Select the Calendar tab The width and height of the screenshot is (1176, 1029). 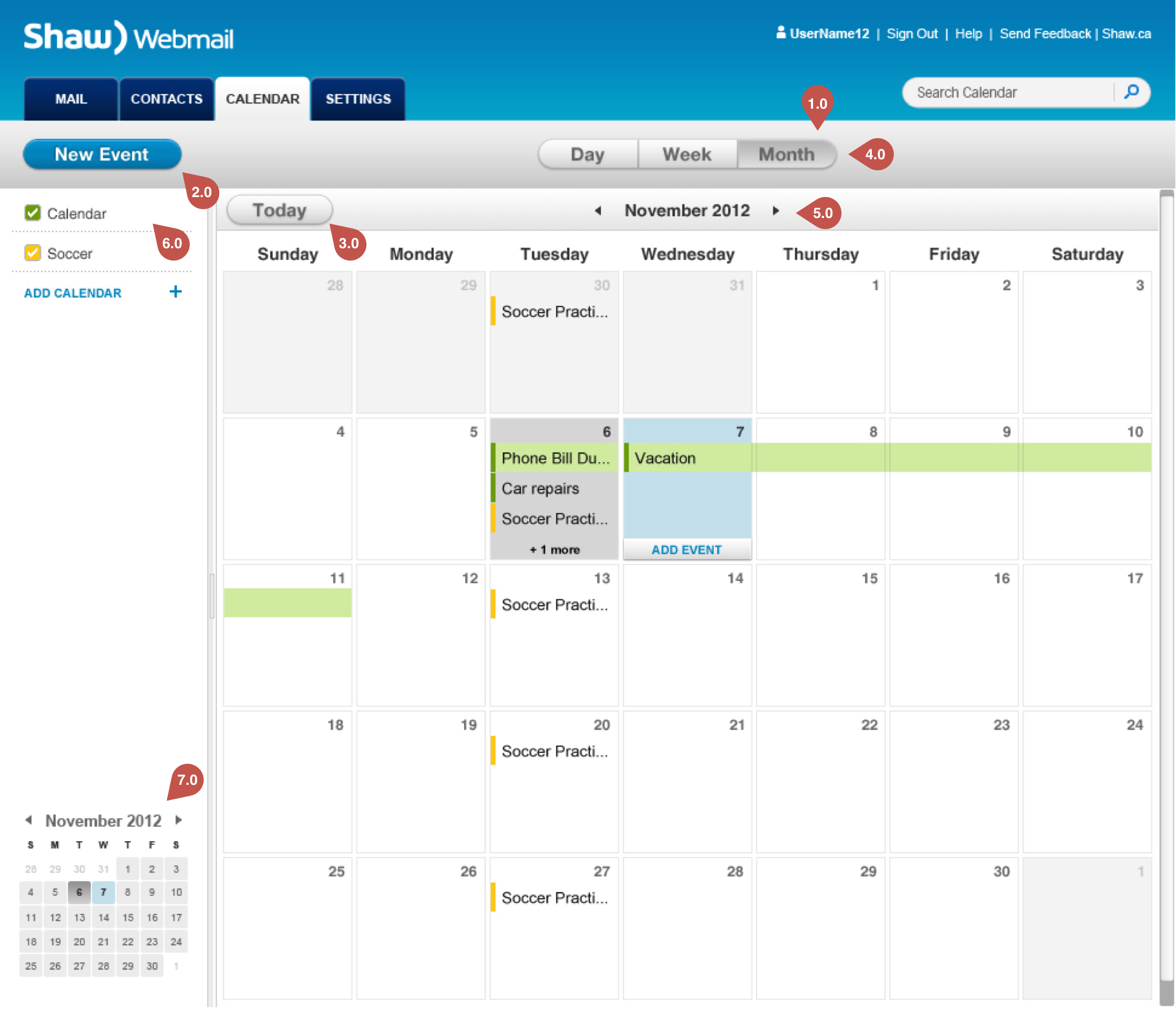[x=262, y=99]
